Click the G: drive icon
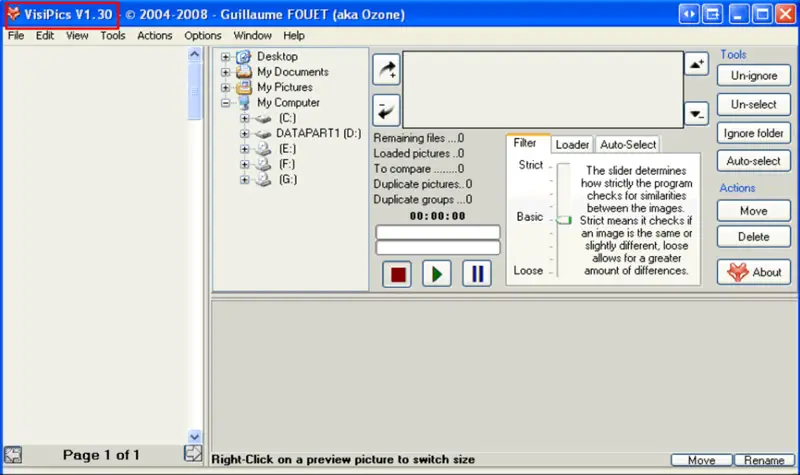Image resolution: width=800 pixels, height=475 pixels. (x=263, y=180)
